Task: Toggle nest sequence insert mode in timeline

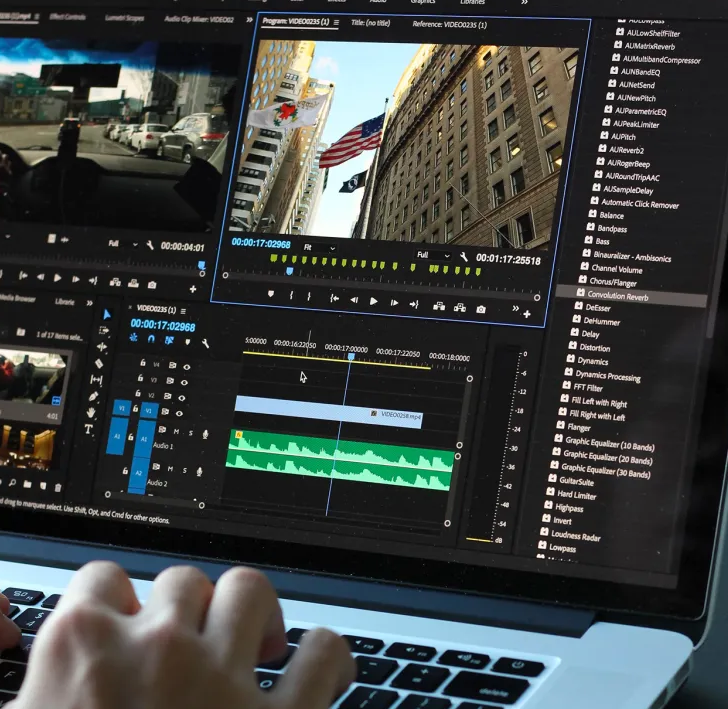Action: [134, 338]
